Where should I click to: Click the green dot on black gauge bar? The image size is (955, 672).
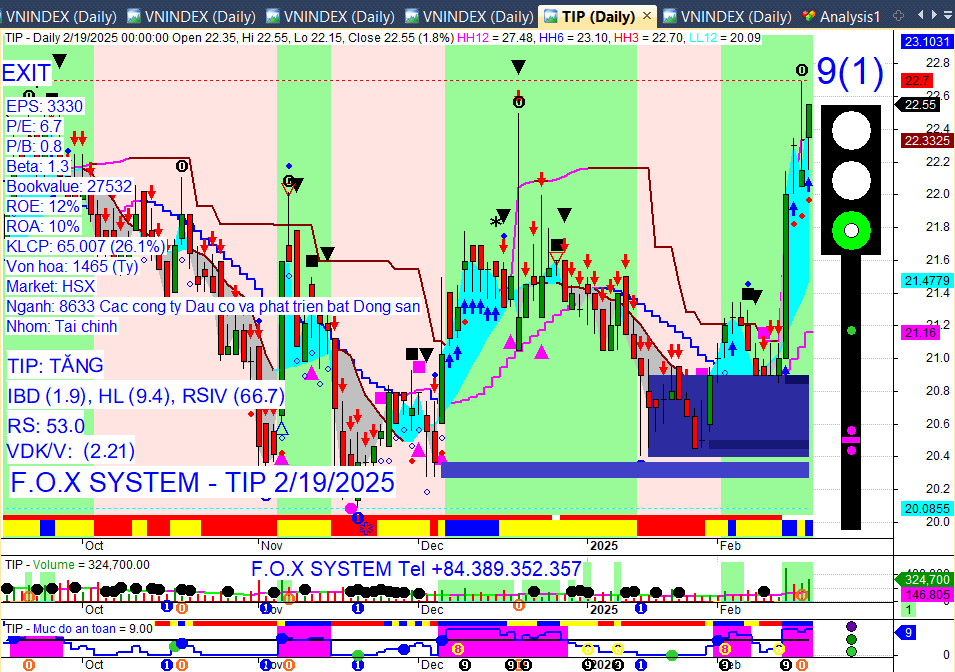(x=851, y=330)
